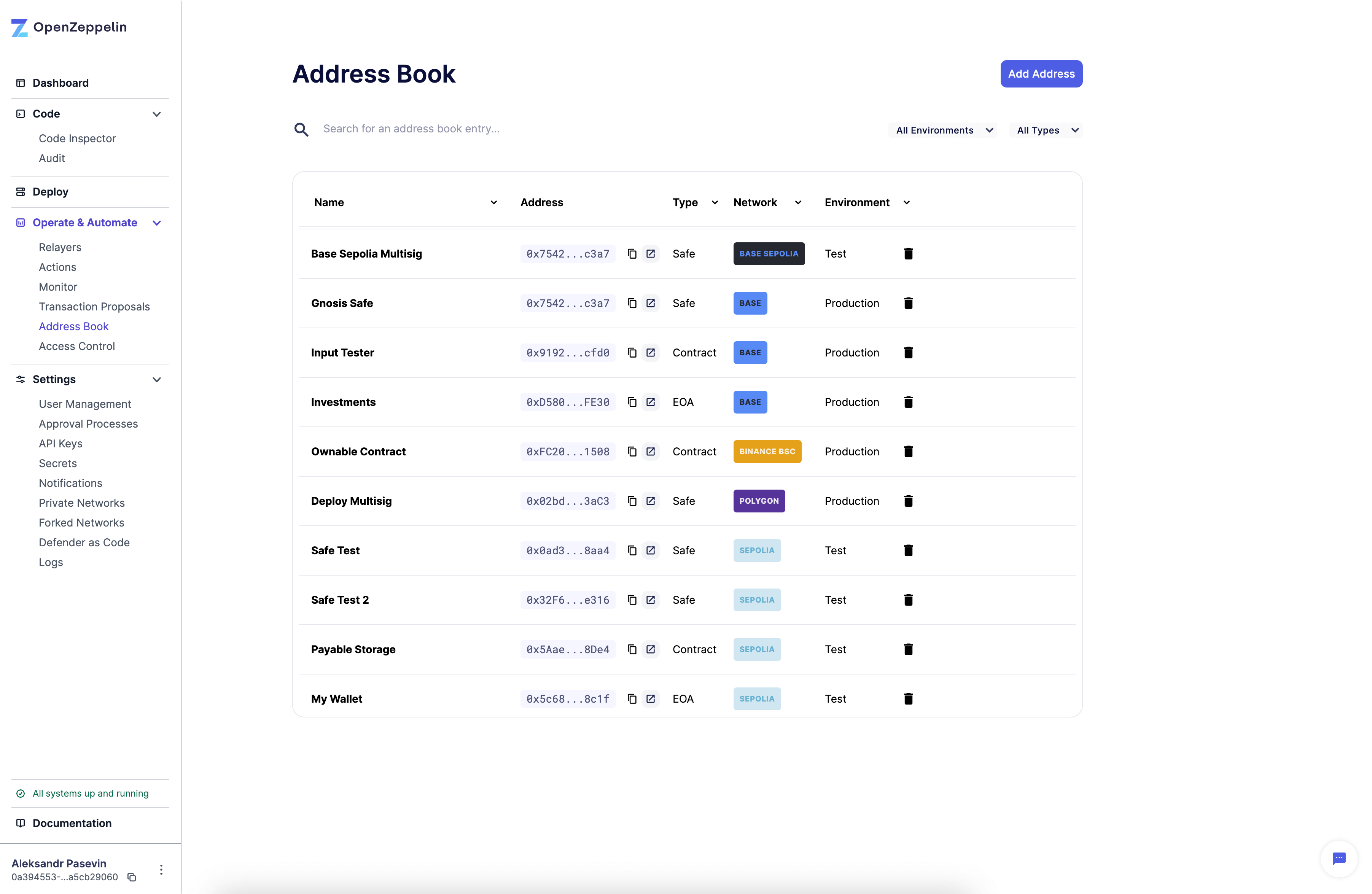Open the All Environments filter dropdown

(943, 130)
